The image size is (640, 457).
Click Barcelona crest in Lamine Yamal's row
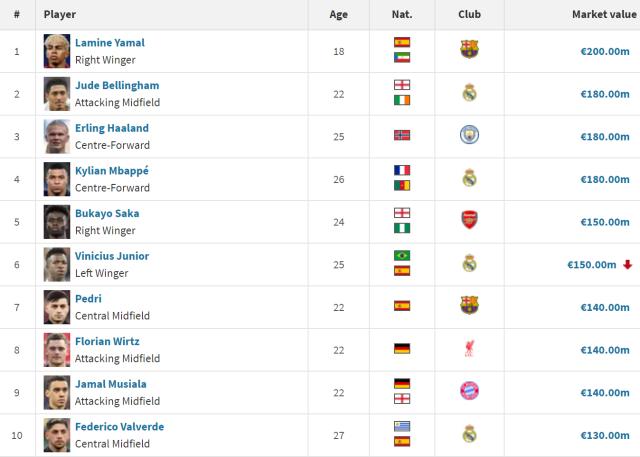click(469, 50)
